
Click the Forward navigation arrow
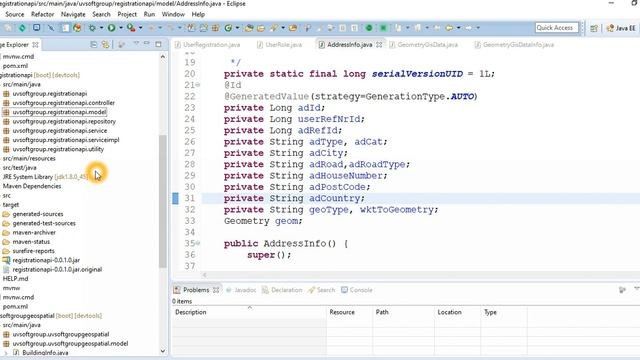pyautogui.click(x=469, y=28)
